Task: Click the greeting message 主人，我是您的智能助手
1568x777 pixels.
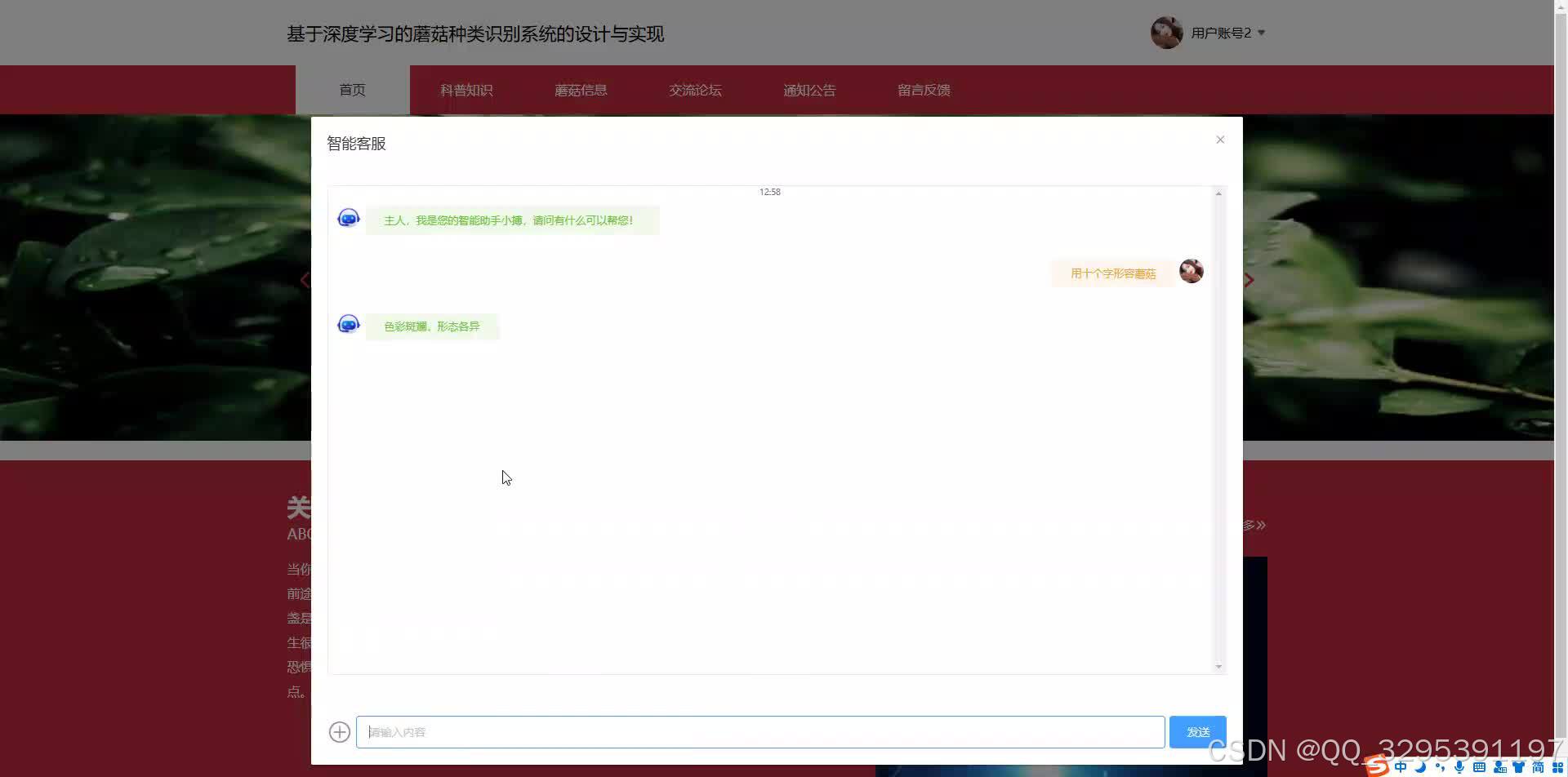Action: click(x=512, y=220)
